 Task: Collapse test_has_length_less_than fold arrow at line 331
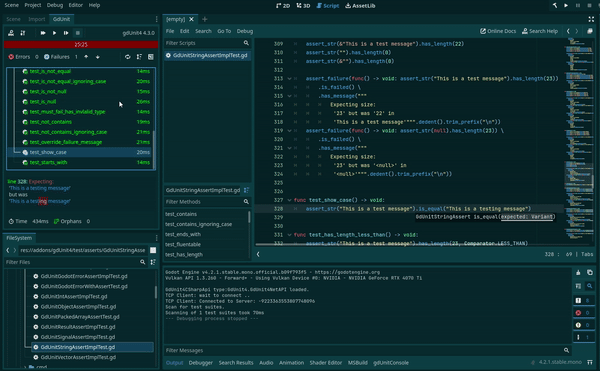tap(289, 235)
